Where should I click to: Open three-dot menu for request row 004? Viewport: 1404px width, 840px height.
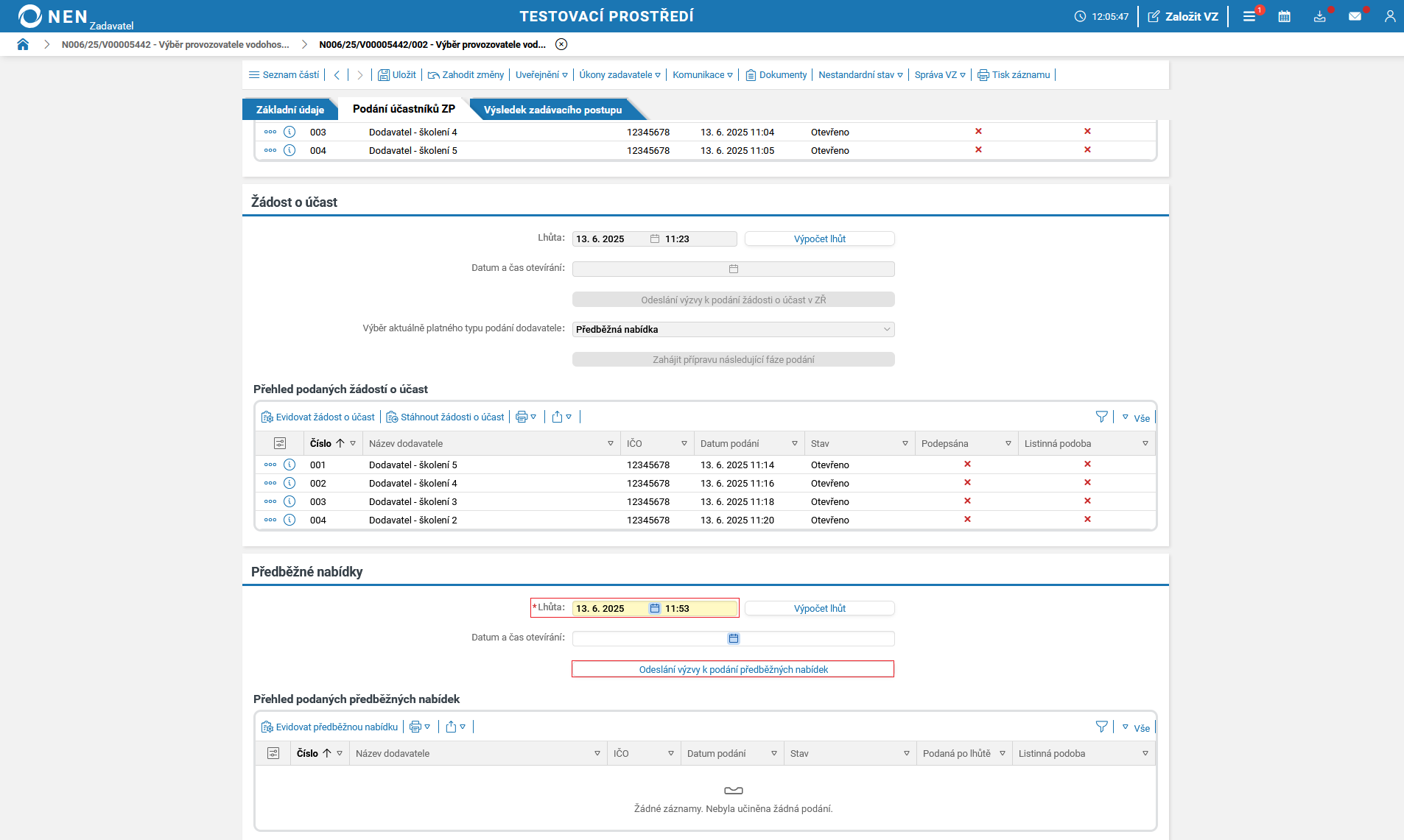click(x=270, y=520)
